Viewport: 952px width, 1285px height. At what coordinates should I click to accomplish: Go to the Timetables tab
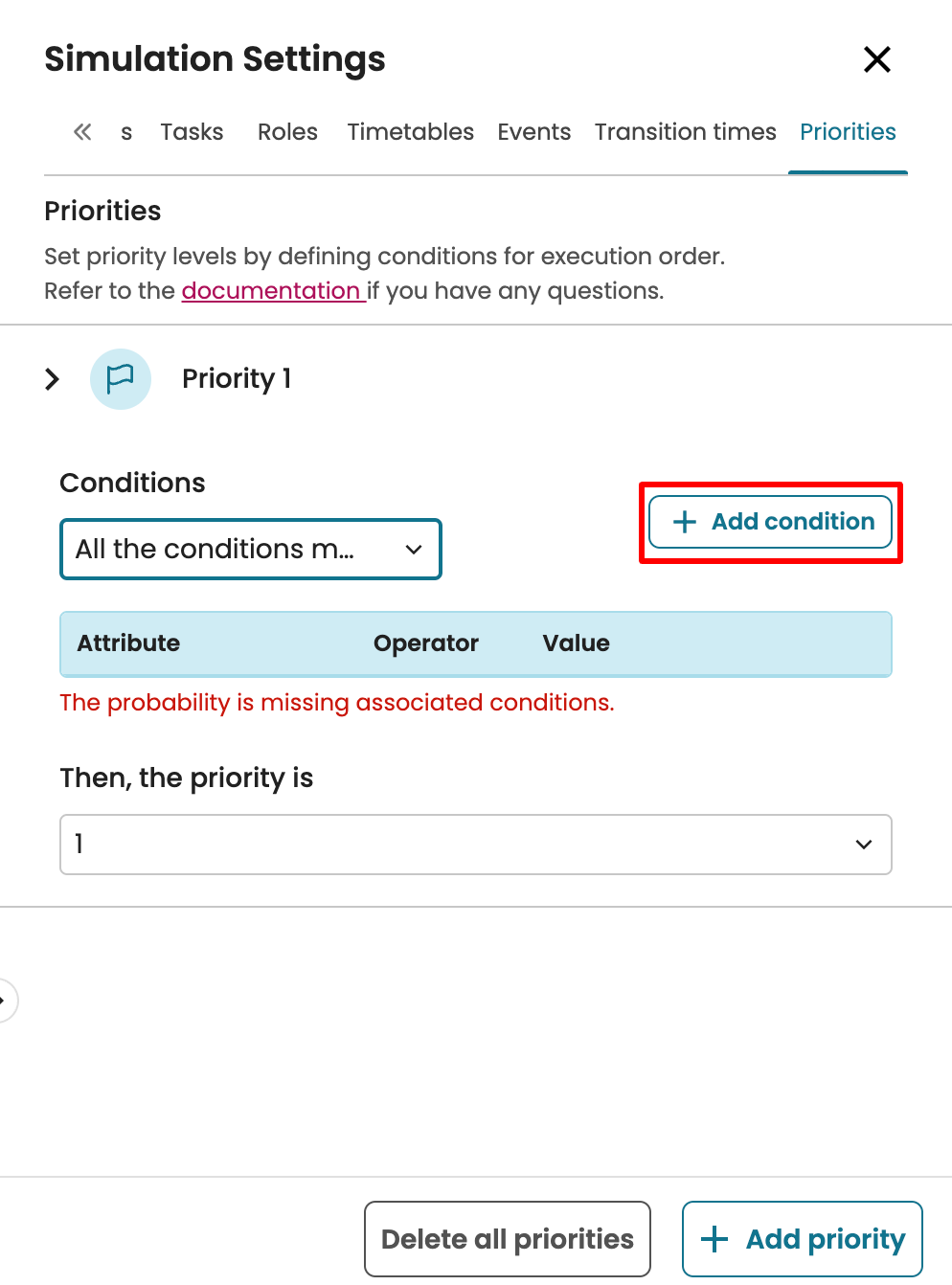[410, 132]
